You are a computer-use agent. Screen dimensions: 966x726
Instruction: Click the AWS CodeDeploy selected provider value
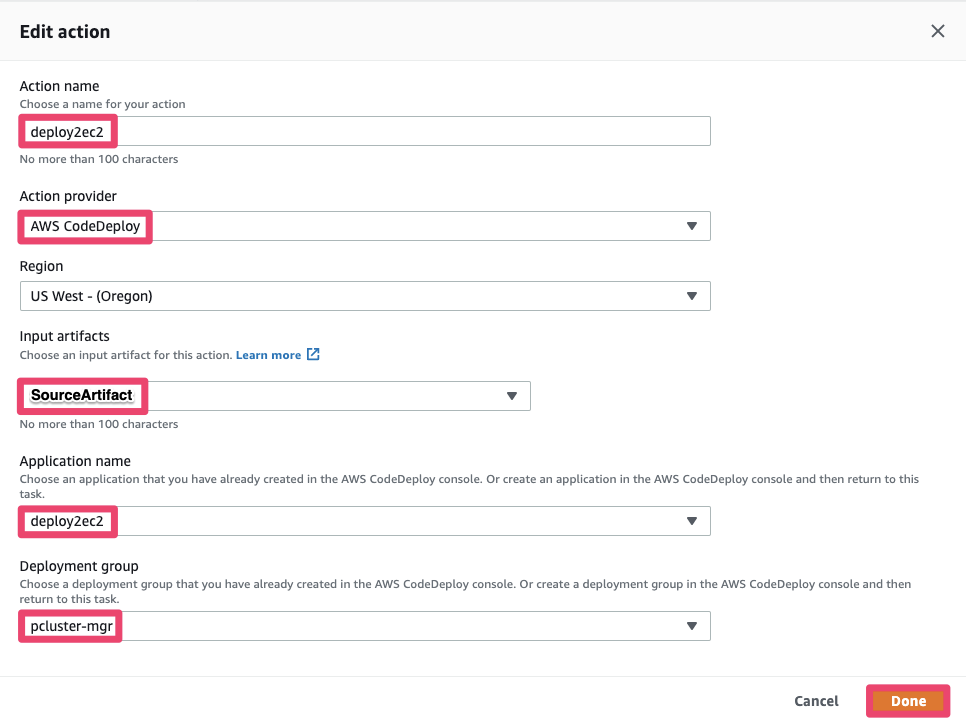(85, 226)
